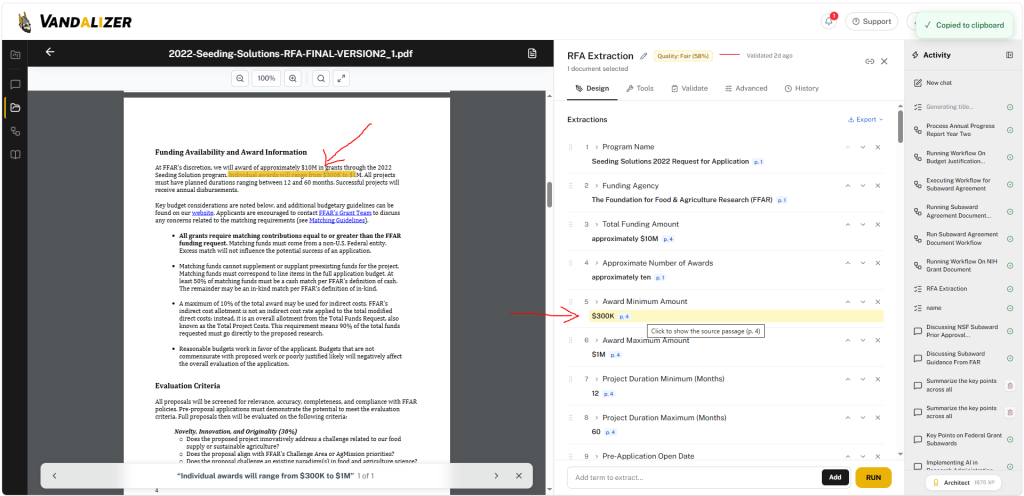The image size is (1024, 496).
Task: Click the Add button
Action: [x=835, y=477]
